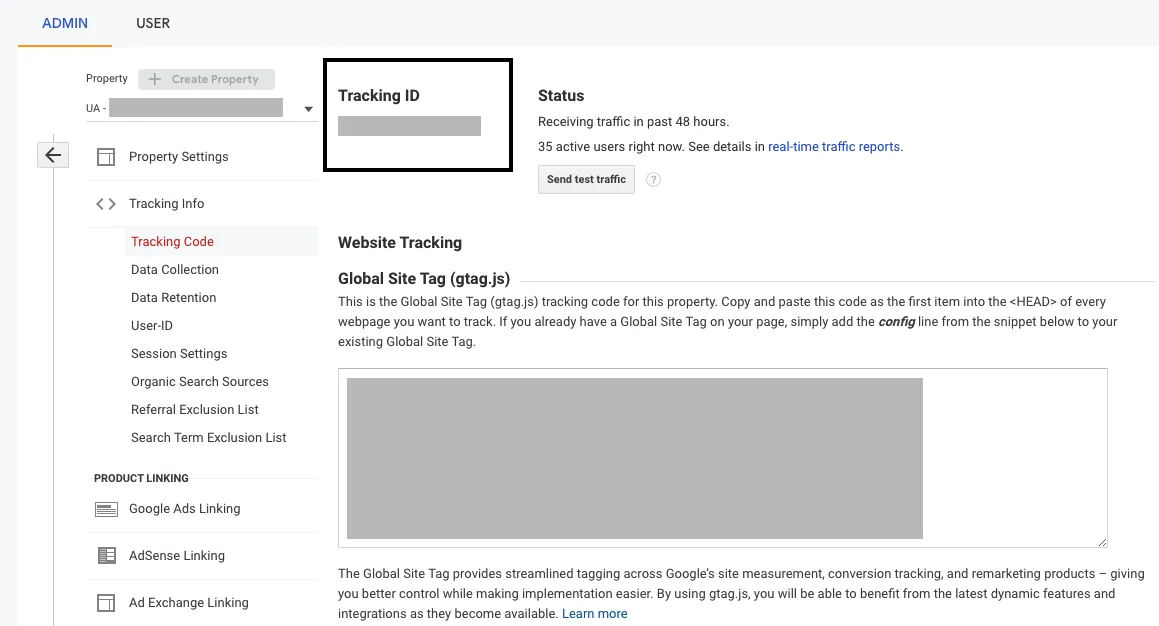The image size is (1159, 626).
Task: Open the User-ID page
Action: point(152,326)
